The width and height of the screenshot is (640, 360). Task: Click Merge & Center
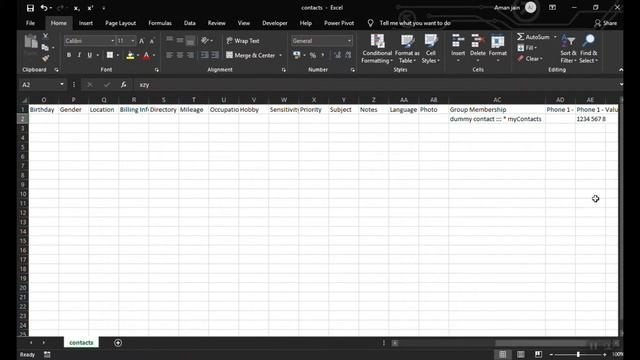pos(251,55)
